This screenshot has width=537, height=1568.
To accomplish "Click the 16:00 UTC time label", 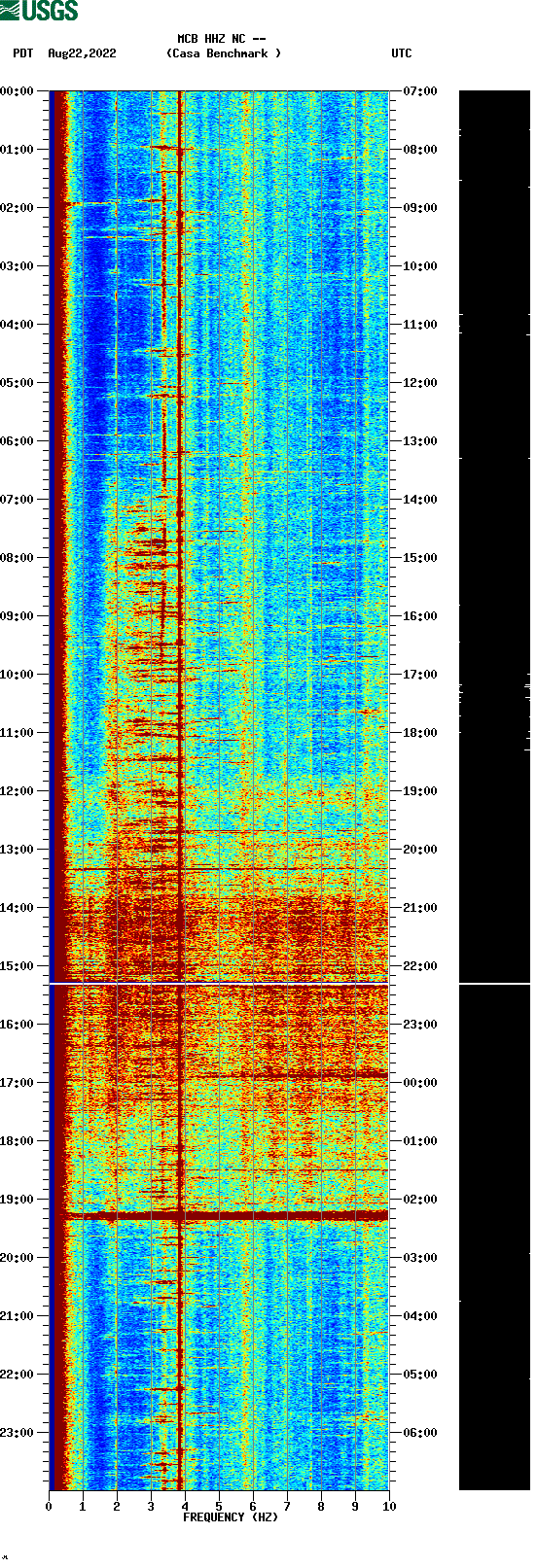I will coord(420,616).
